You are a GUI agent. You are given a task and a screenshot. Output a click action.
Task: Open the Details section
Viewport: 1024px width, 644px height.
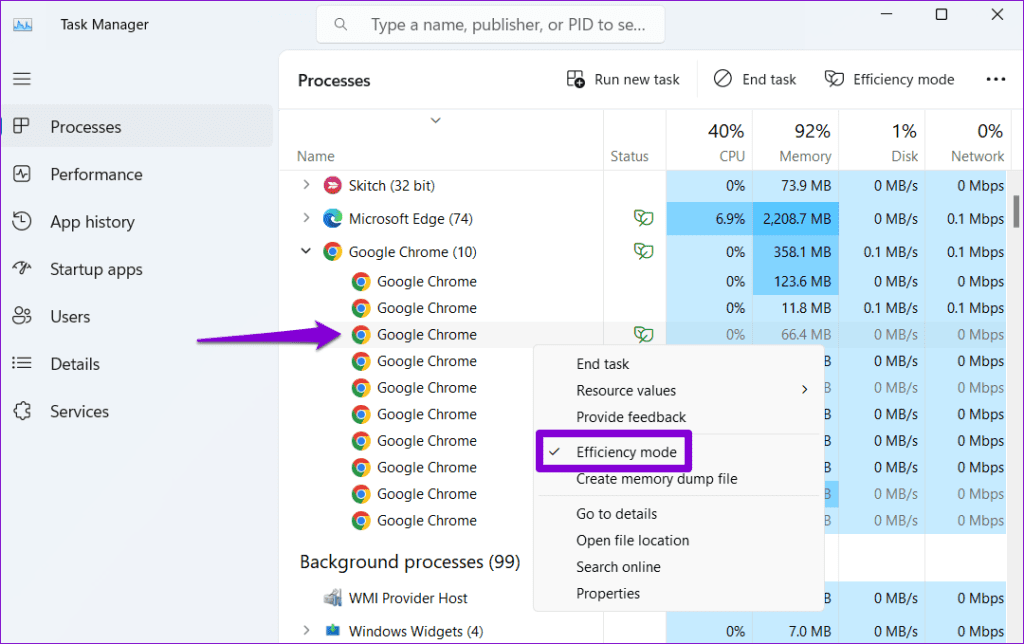click(73, 363)
